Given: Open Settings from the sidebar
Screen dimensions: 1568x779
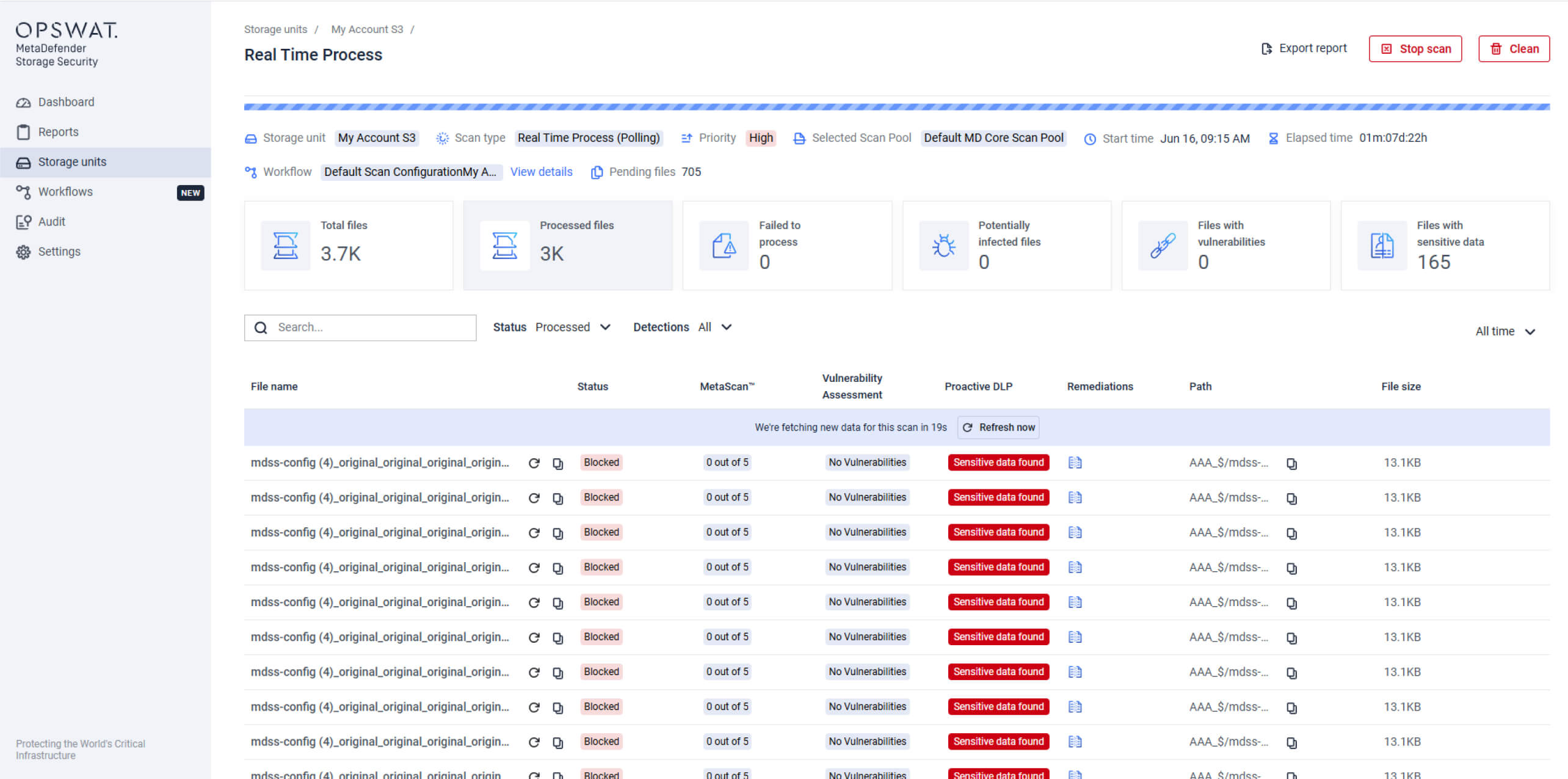Looking at the screenshot, I should coord(59,251).
